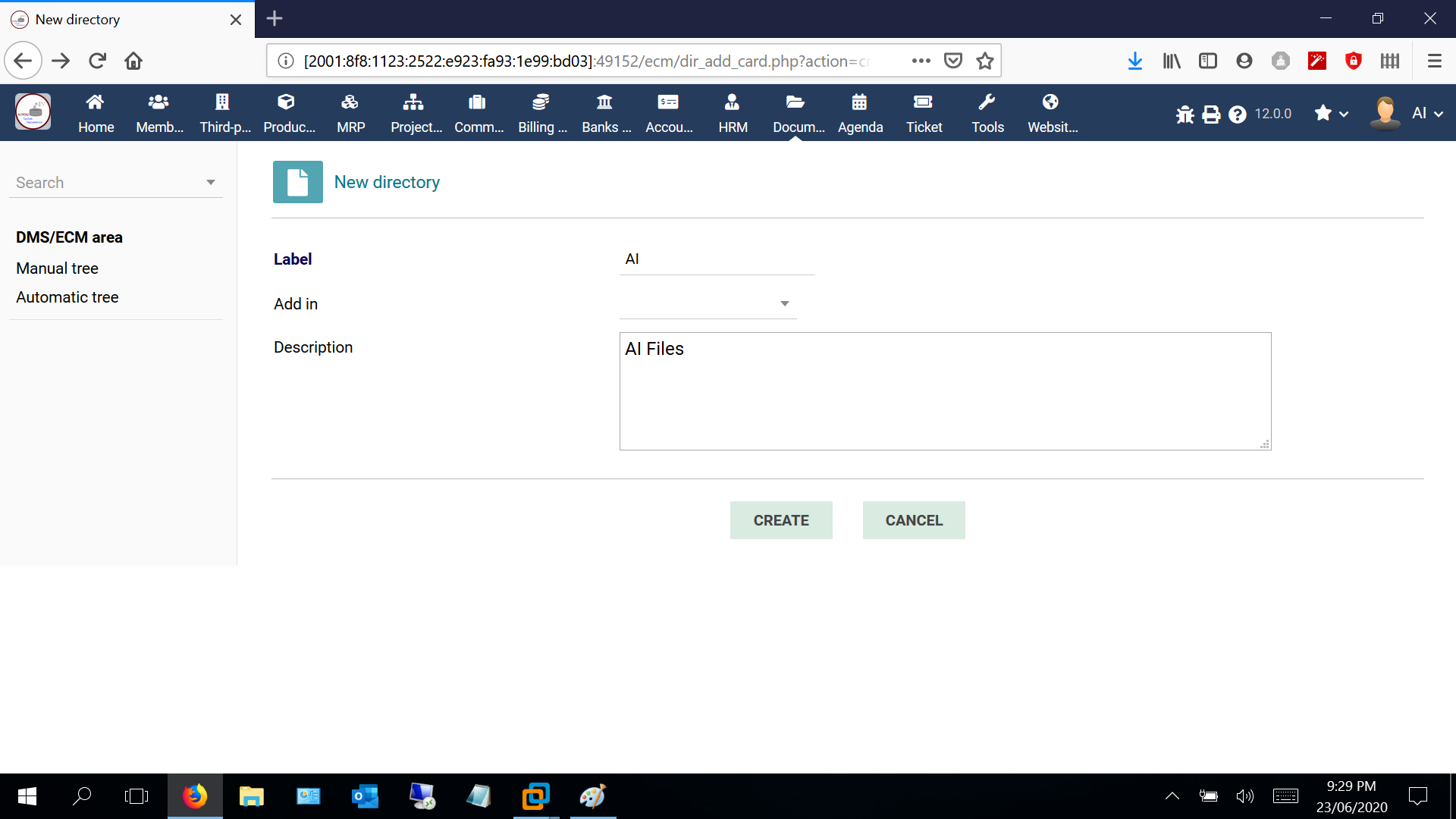
Task: Open File Explorer from the taskbar
Action: point(251,796)
